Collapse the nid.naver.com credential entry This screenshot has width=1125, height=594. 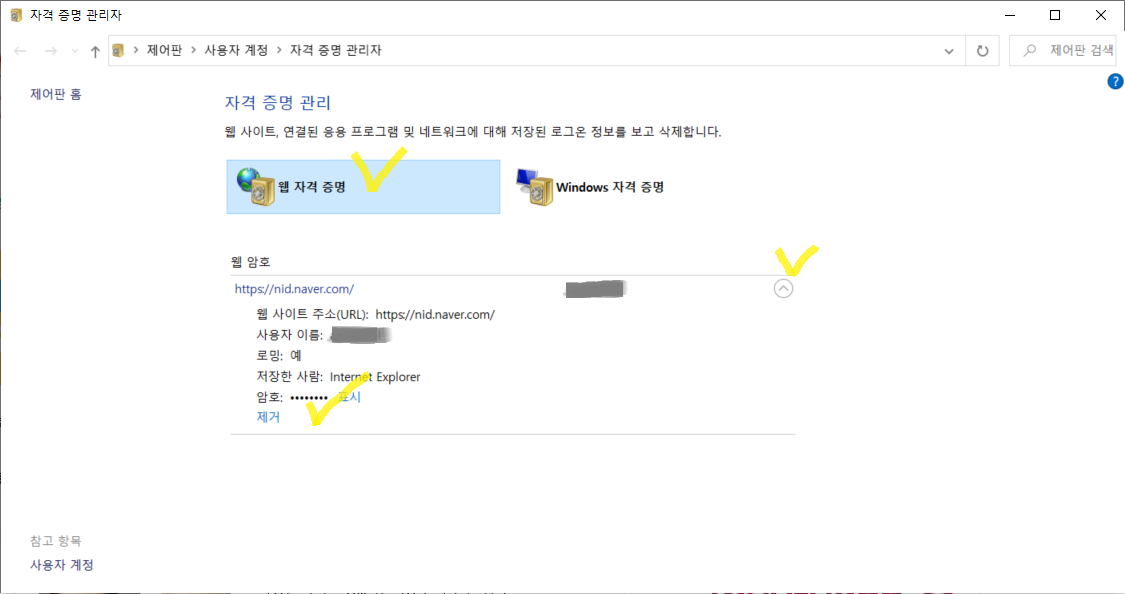click(x=783, y=288)
